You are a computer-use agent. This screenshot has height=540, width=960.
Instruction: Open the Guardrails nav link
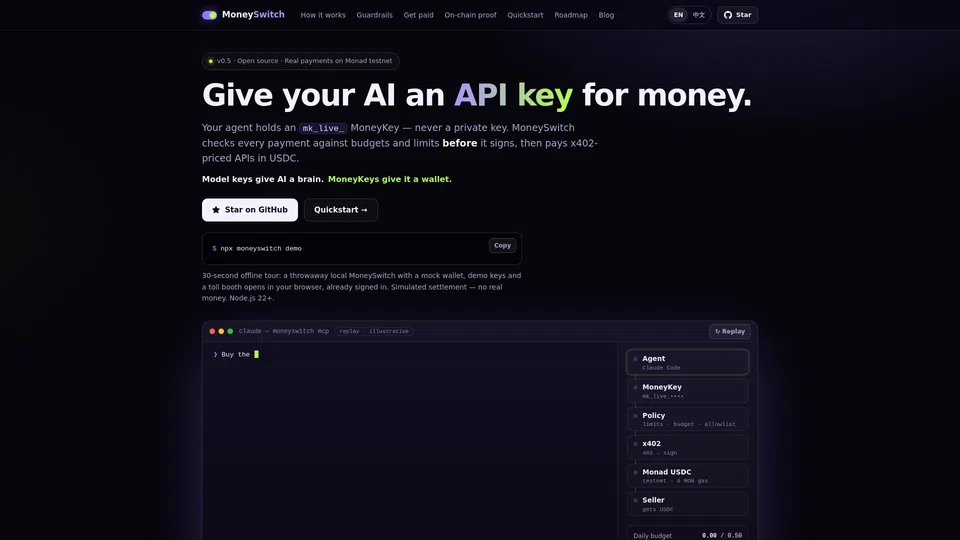[x=375, y=15]
